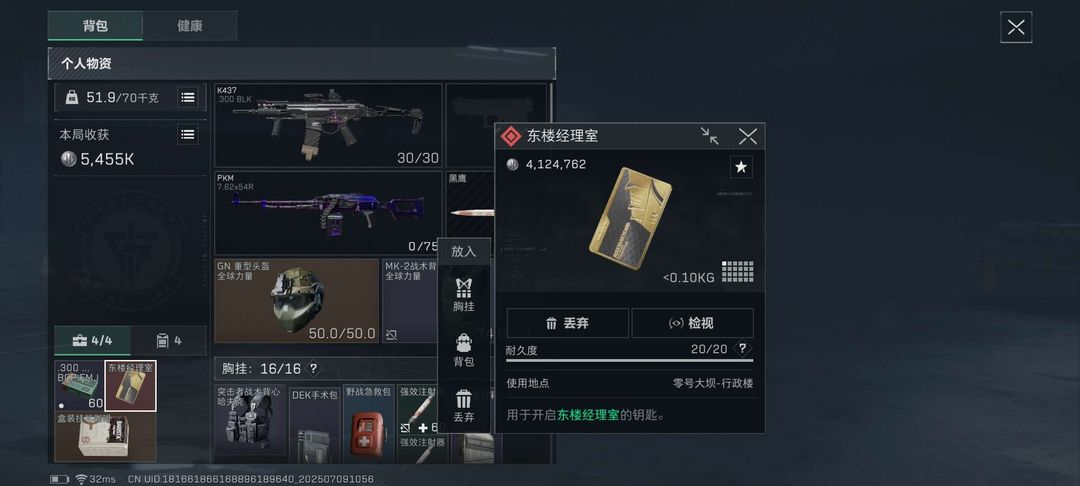The height and width of the screenshot is (486, 1080).
Task: Click the durability question mark help icon
Action: tap(742, 349)
